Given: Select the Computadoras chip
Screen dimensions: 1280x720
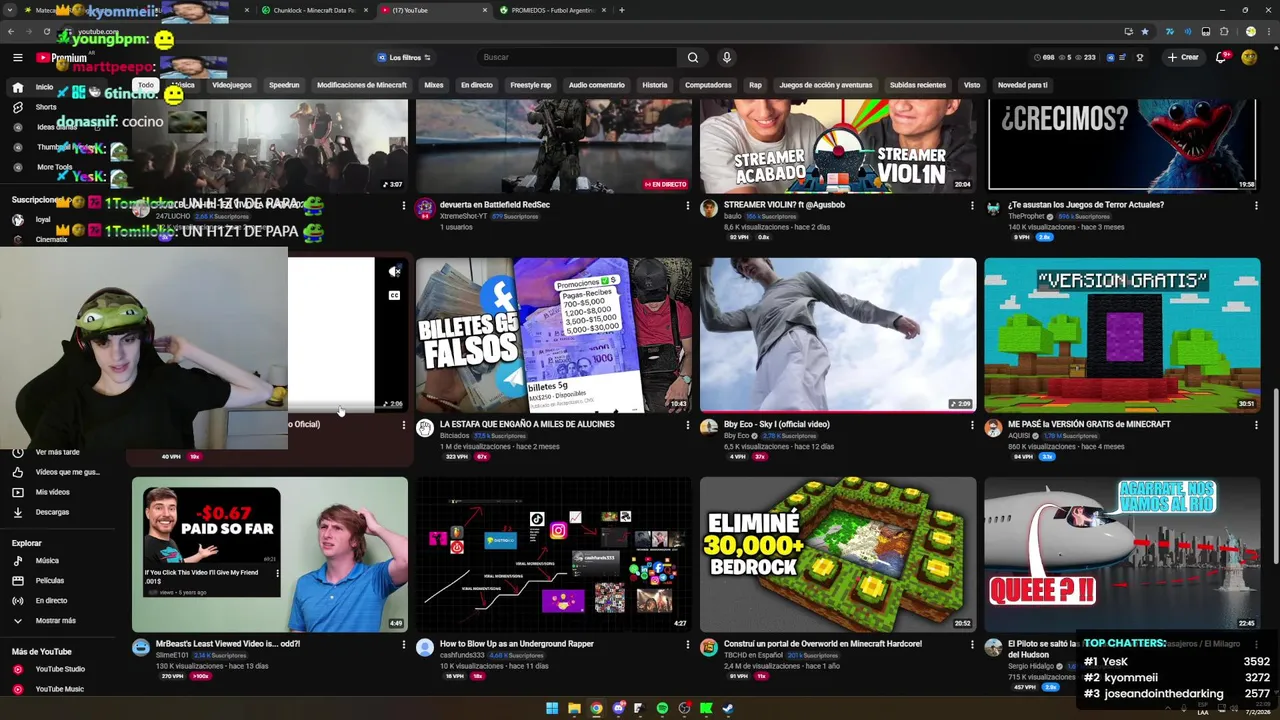Looking at the screenshot, I should click(x=708, y=85).
